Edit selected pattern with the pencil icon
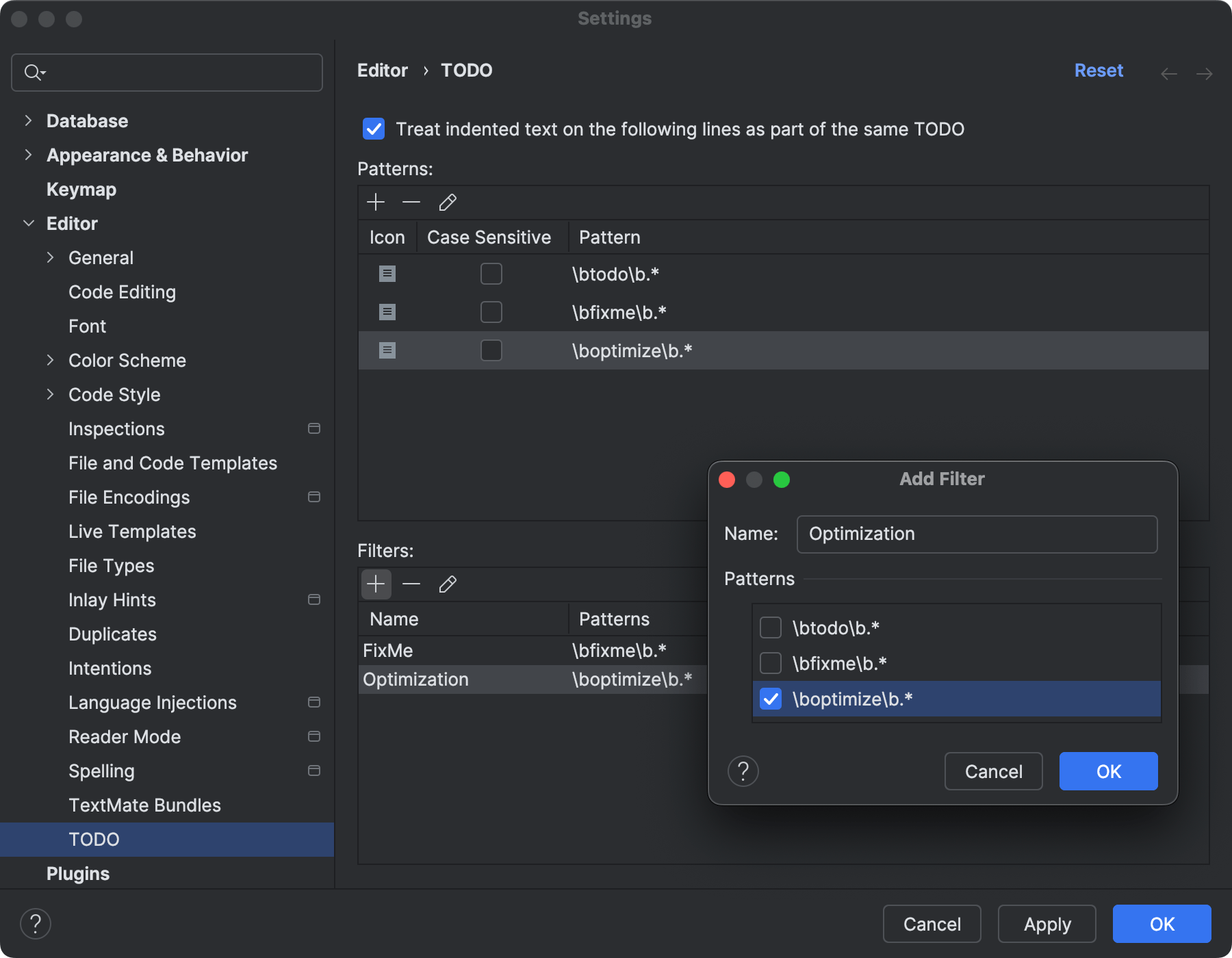 (448, 202)
